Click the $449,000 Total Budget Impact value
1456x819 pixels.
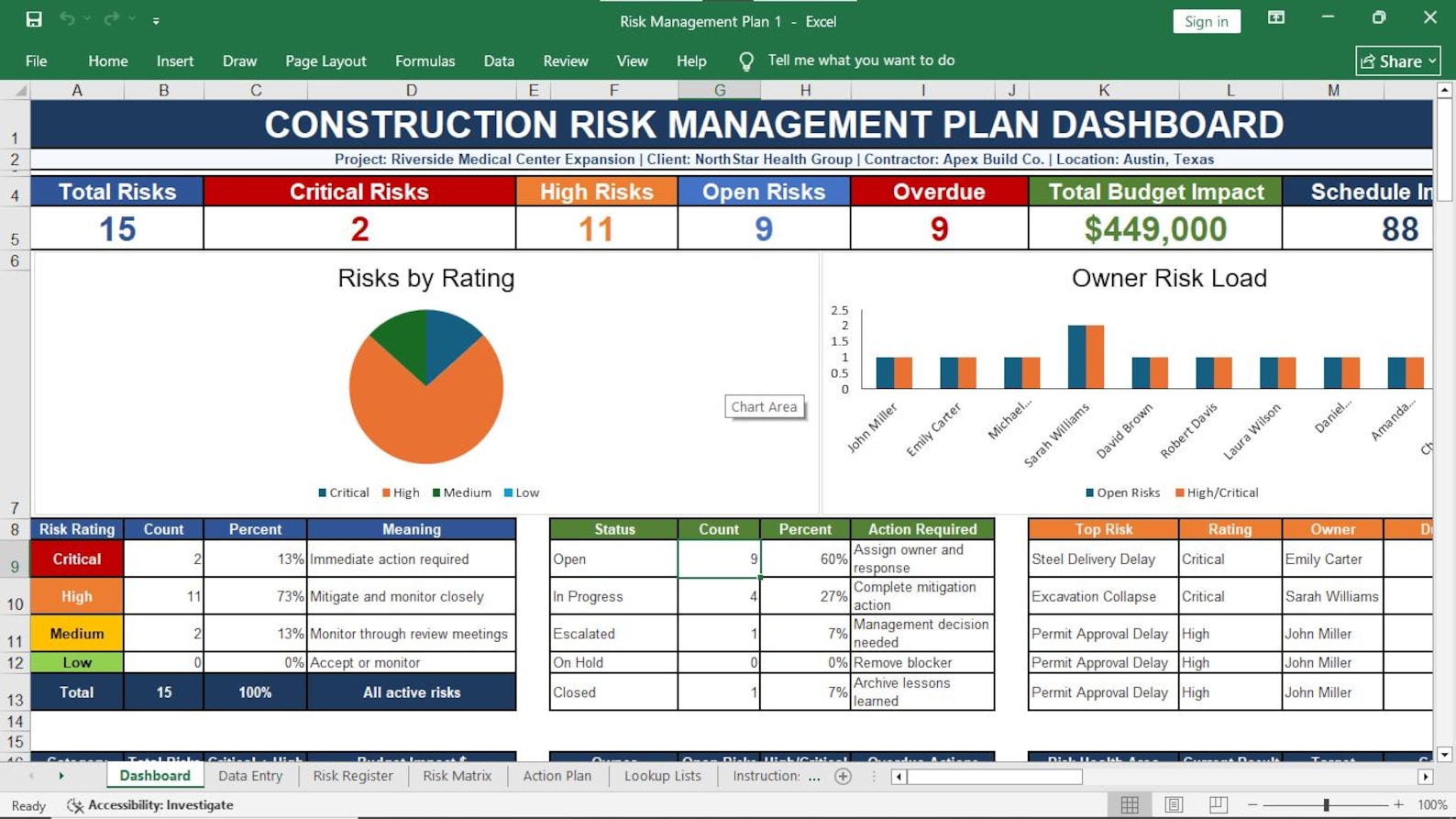(1155, 229)
